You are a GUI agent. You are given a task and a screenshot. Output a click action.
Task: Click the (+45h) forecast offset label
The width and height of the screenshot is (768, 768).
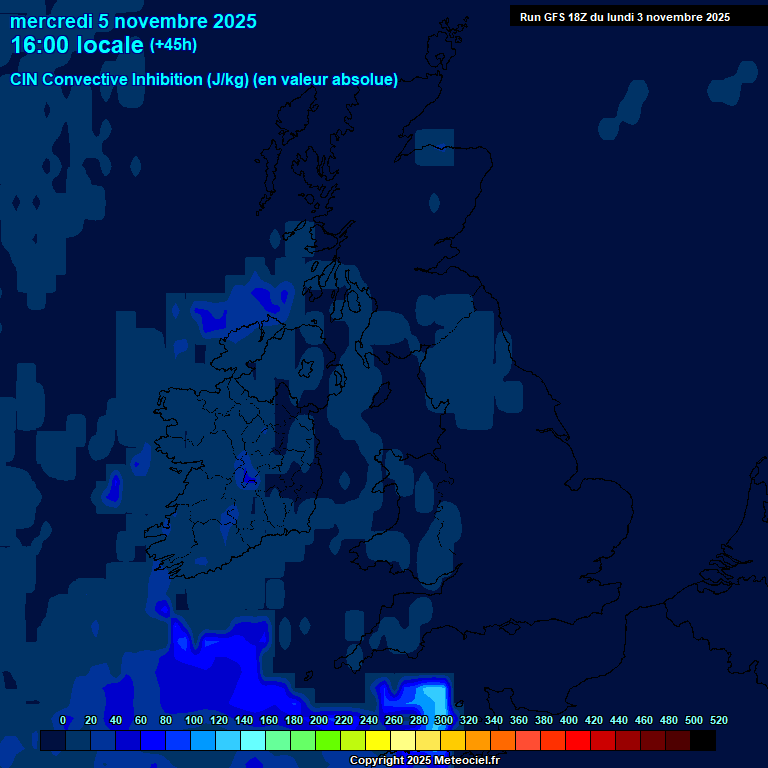pos(173,45)
